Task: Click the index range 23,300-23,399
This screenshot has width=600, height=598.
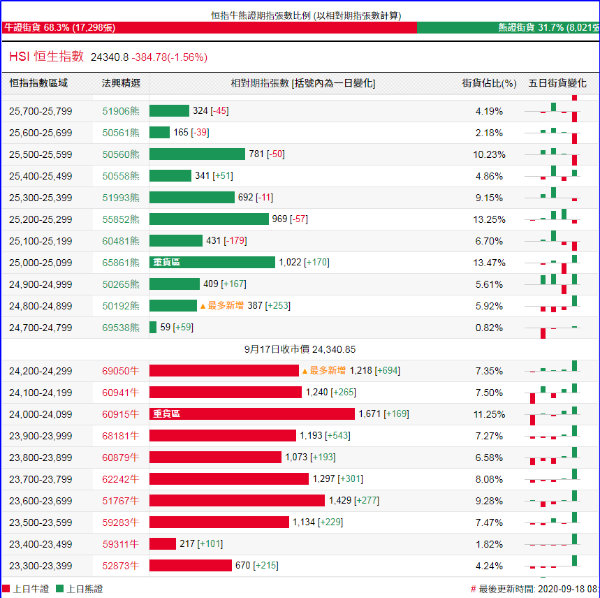Action: click(x=41, y=566)
